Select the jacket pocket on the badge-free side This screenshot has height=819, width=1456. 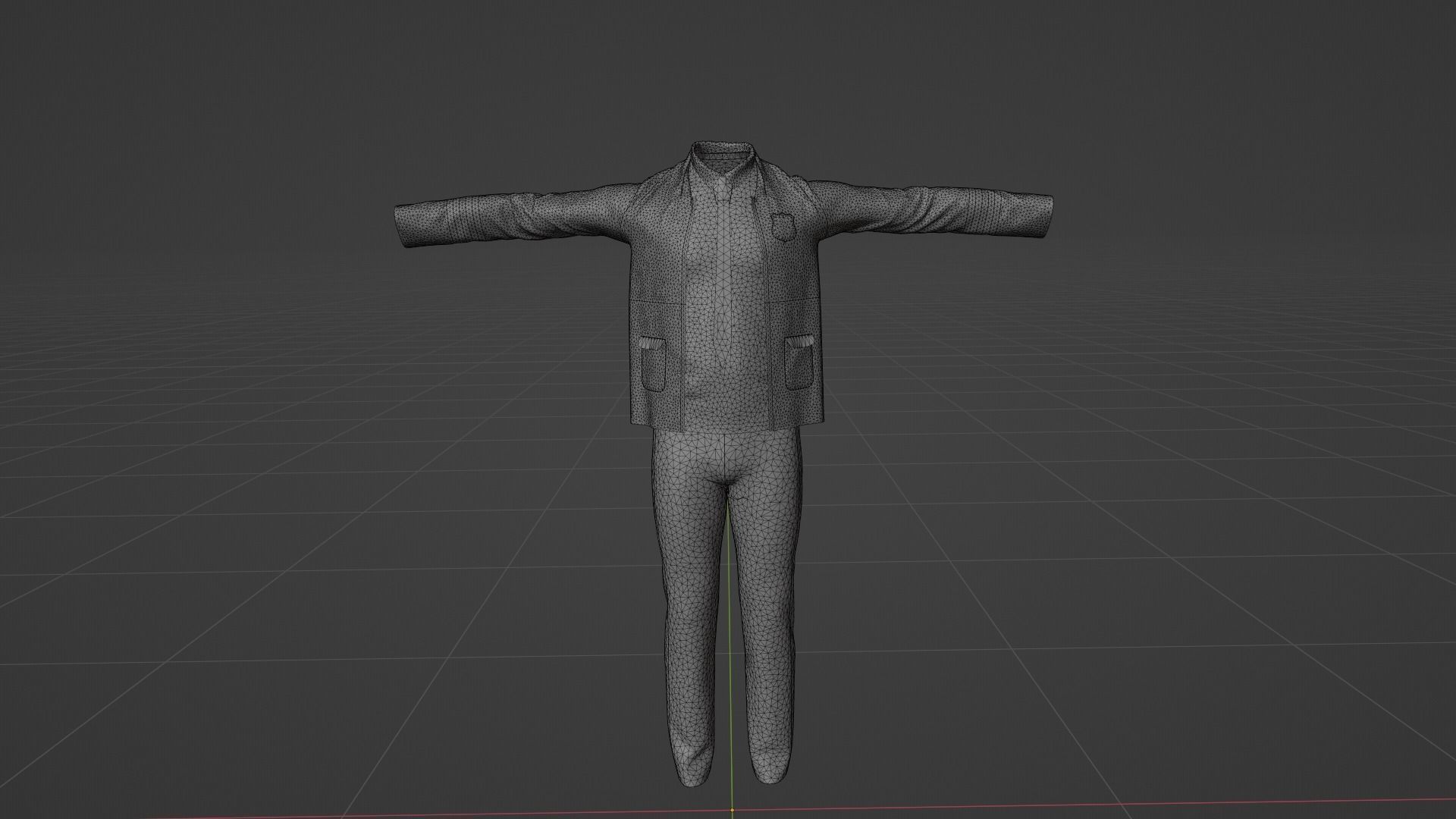tap(653, 363)
